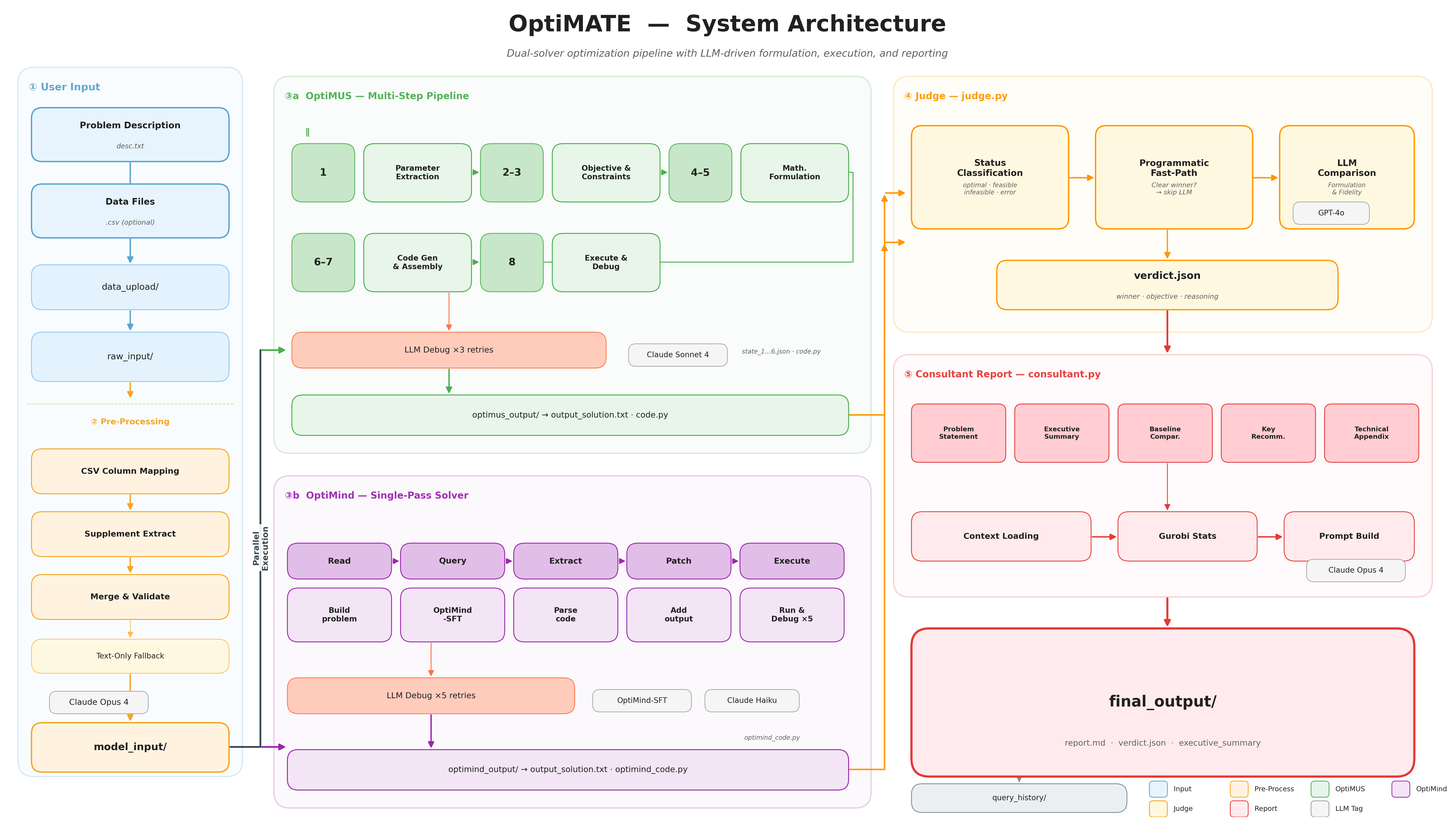This screenshot has height=826, width=1456.
Task: Click the Executive Summary report section
Action: click(1062, 433)
